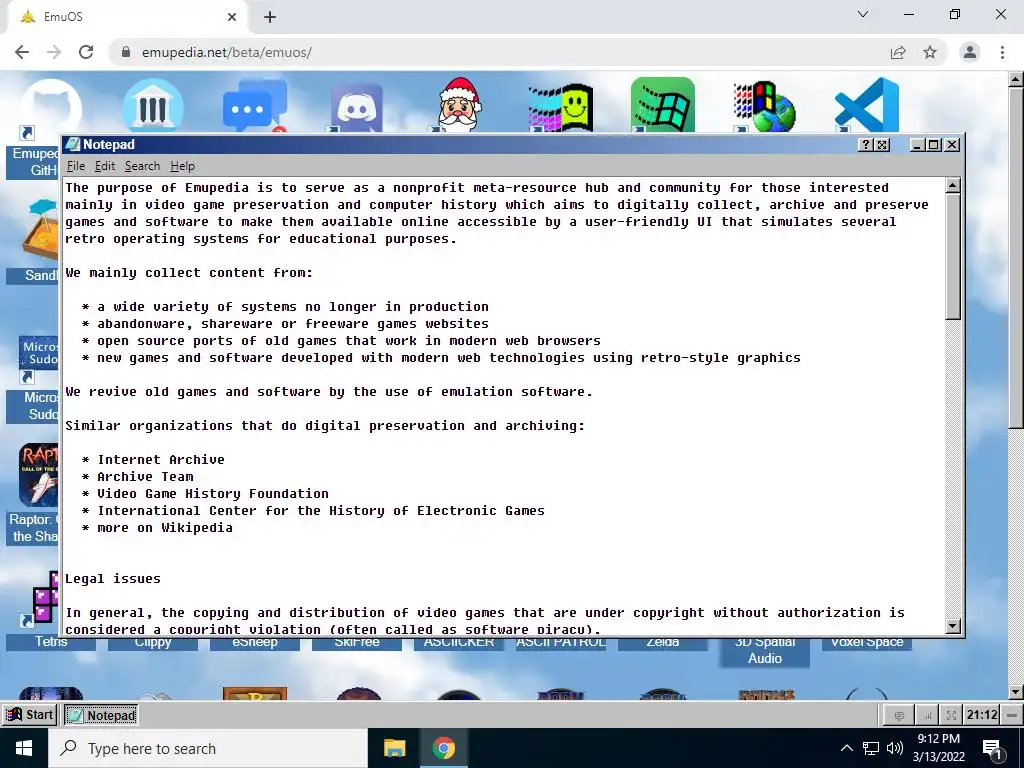This screenshot has width=1024, height=768.
Task: Open Chrome tab search dropdown chevron
Action: pos(863,14)
